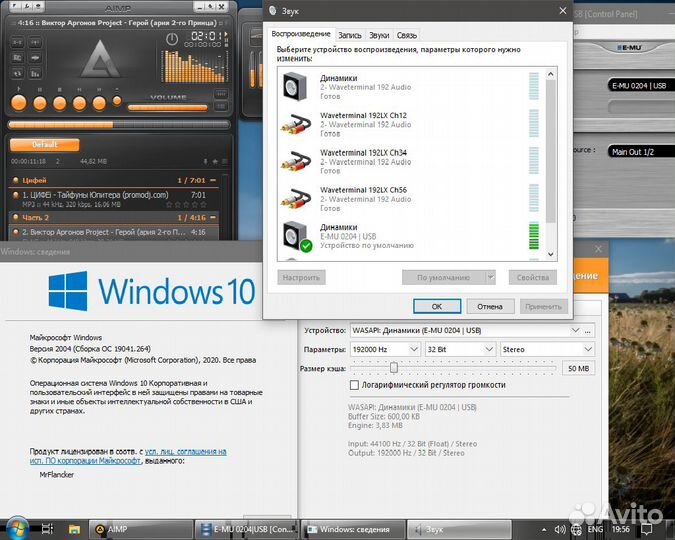Click the Отмена button
This screenshot has width=675, height=540.
click(490, 306)
